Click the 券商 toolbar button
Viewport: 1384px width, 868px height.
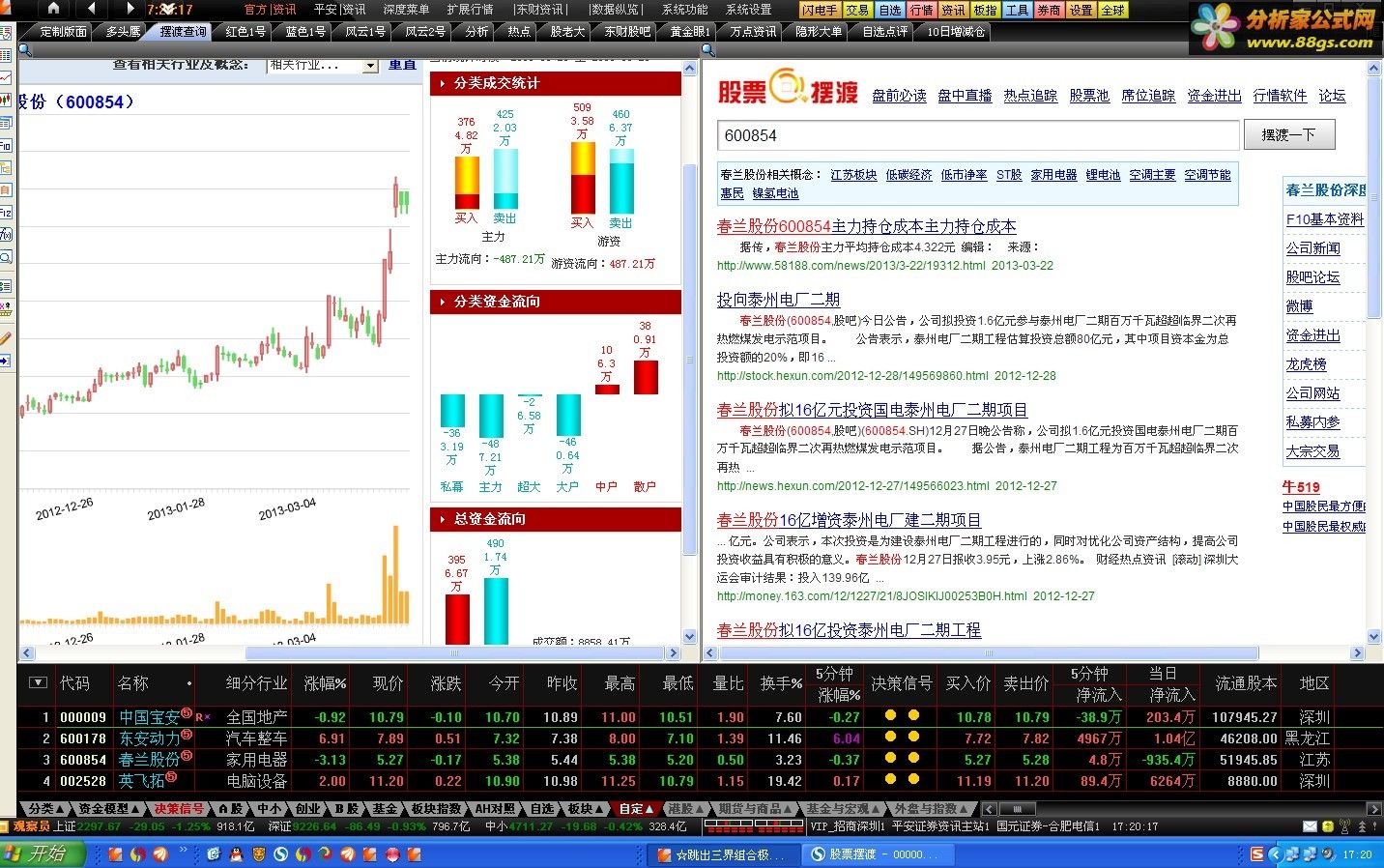1049,10
